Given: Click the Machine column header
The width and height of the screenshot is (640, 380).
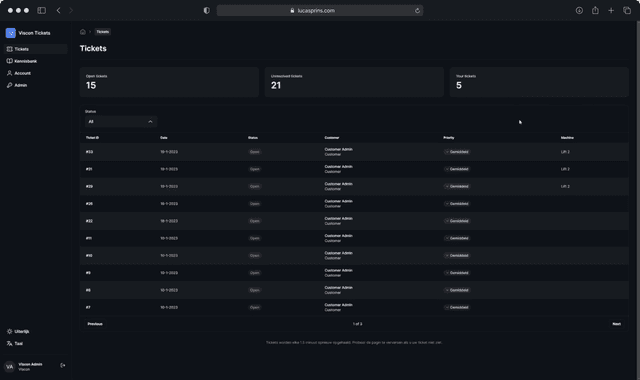Looking at the screenshot, I should (x=567, y=138).
